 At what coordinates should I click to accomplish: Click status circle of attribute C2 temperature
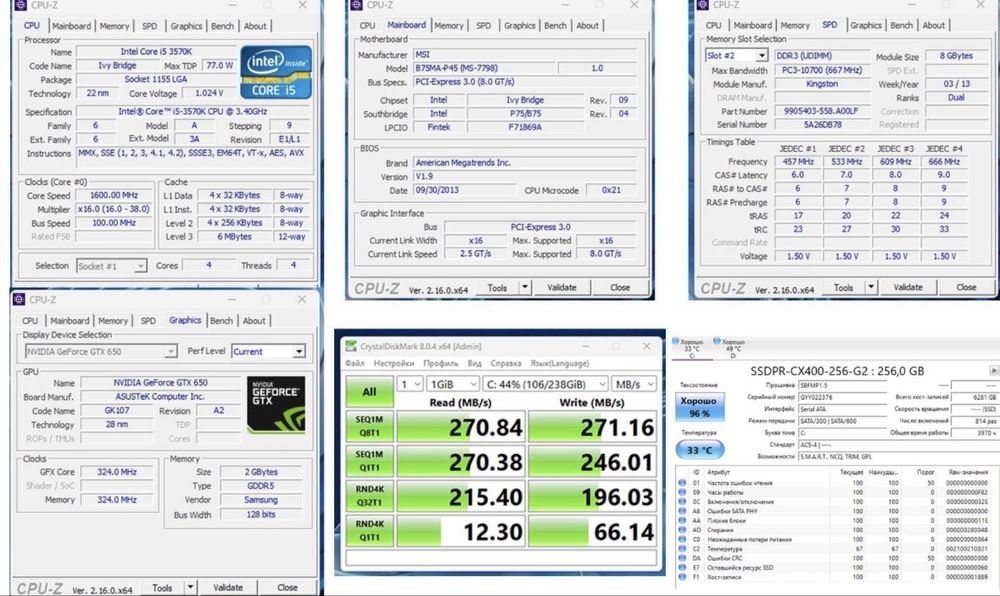(683, 548)
